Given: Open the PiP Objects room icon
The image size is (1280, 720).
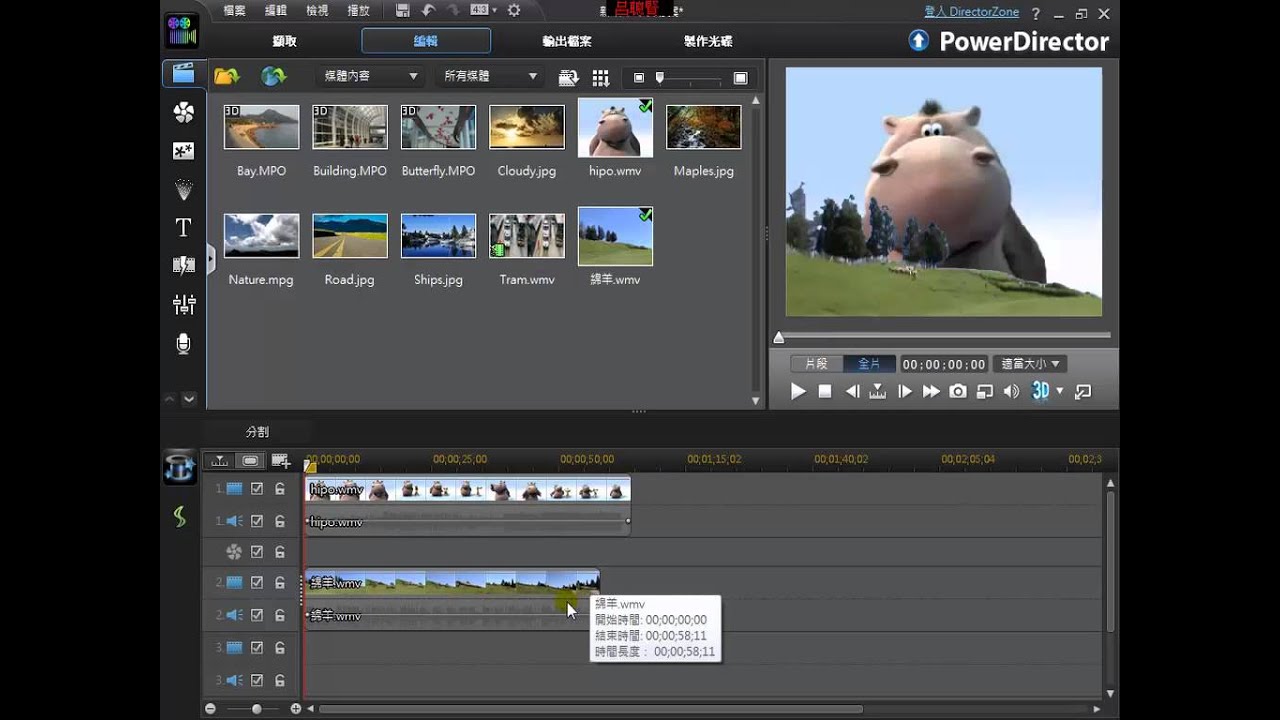Looking at the screenshot, I should pos(183,151).
